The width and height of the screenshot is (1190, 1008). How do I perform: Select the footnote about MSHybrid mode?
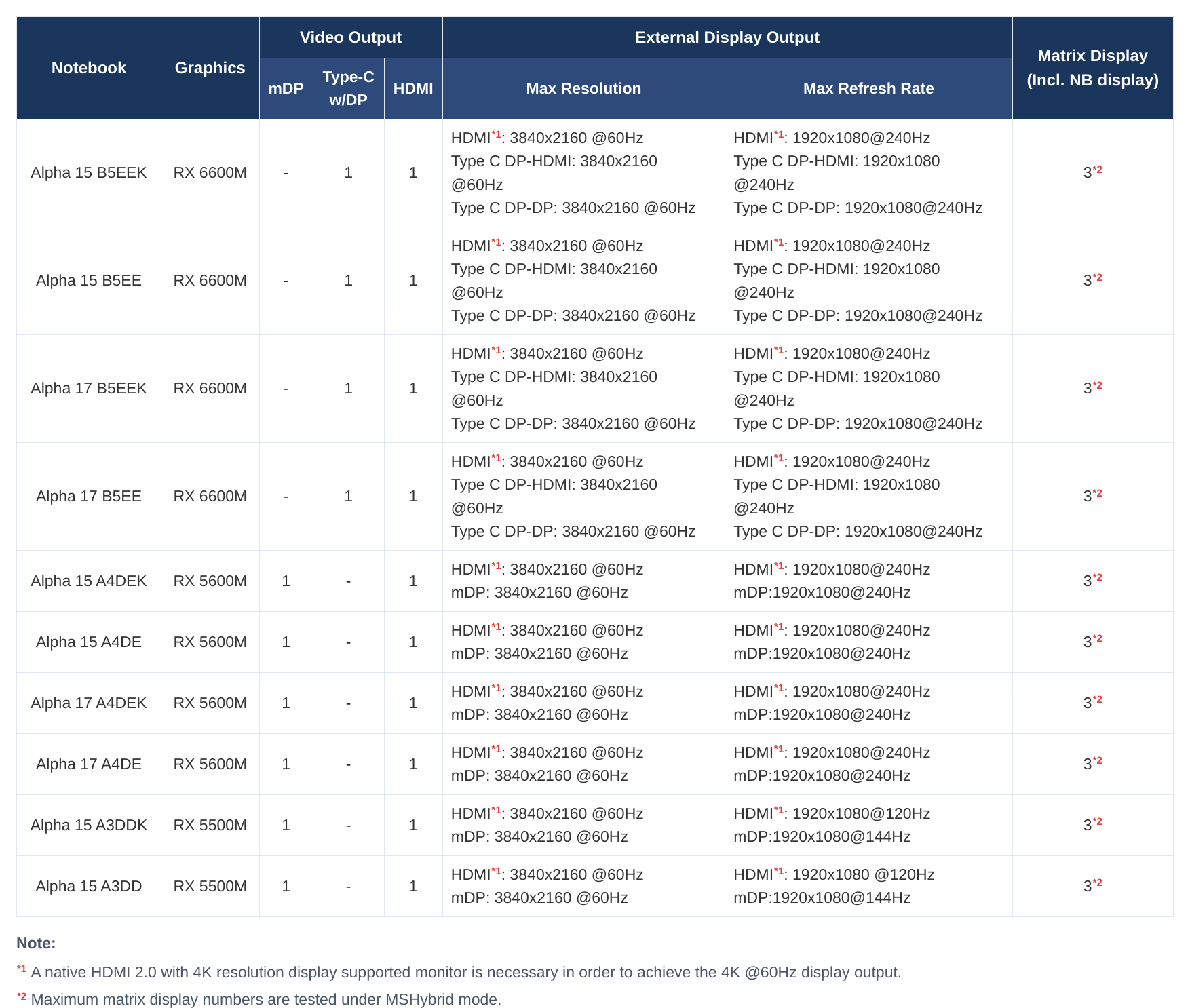(x=259, y=999)
